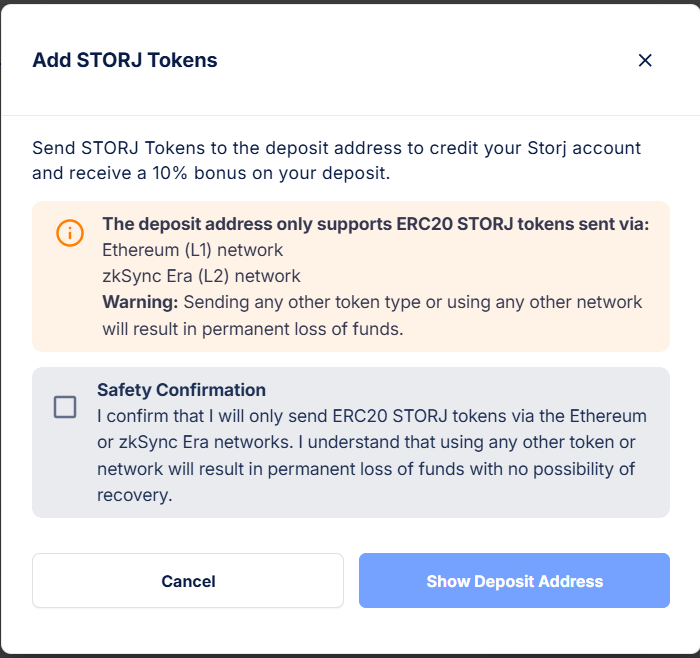Click the orange info icon in warning box
Screen dimensions: 700x658
point(70,233)
